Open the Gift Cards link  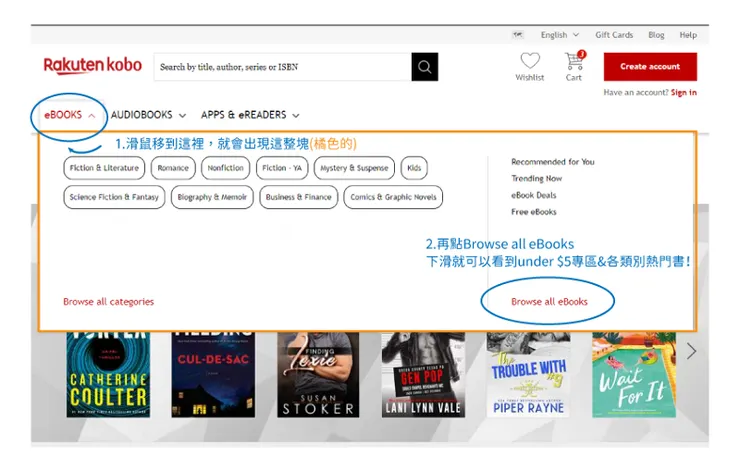click(x=614, y=35)
